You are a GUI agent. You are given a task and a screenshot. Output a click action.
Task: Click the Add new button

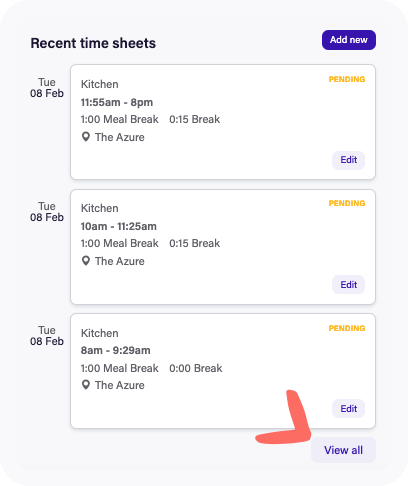pos(349,40)
